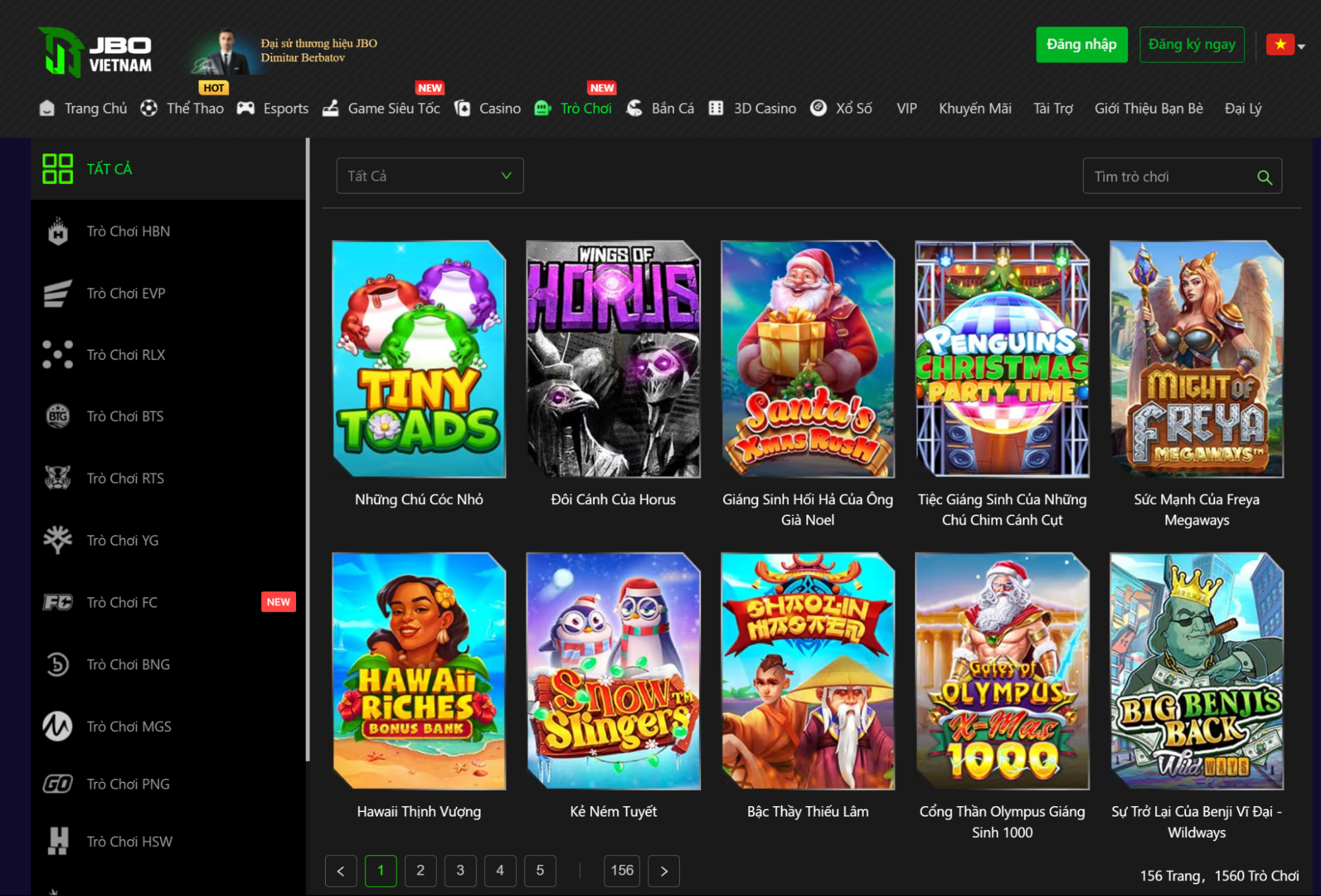1321x896 pixels.
Task: Open Big Benji's Back Wildways thumbnail
Action: pos(1197,671)
